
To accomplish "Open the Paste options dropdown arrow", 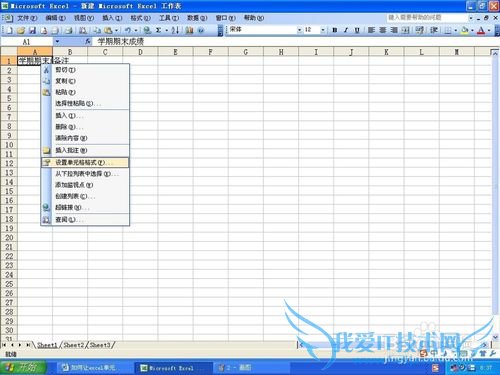I will [x=116, y=30].
